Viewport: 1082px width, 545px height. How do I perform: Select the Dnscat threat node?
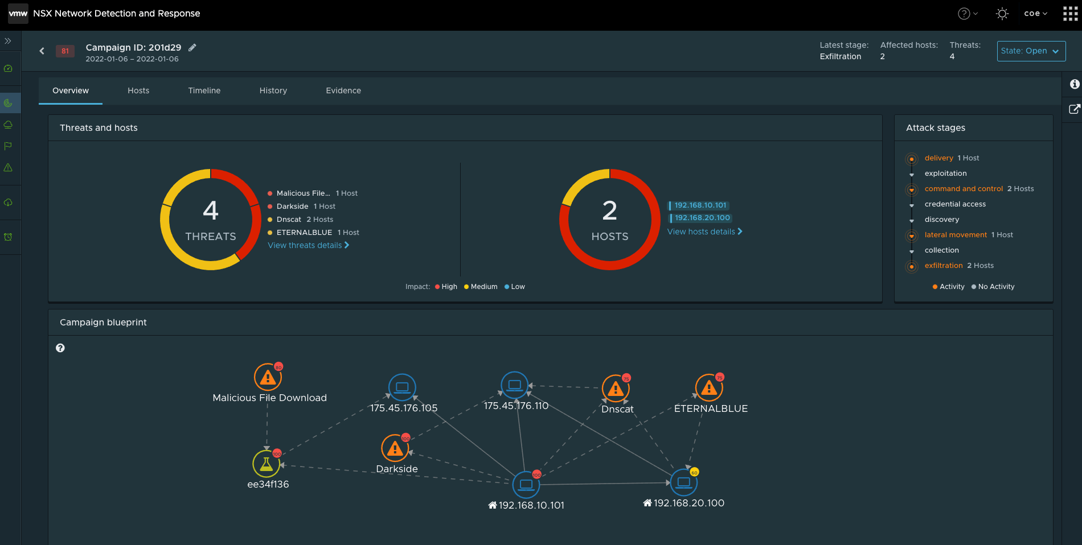click(x=616, y=388)
